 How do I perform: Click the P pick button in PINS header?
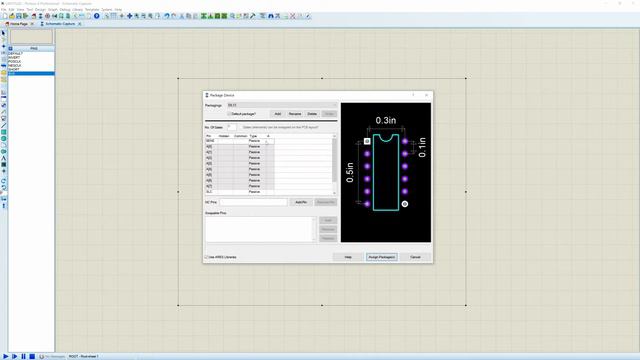coord(11,49)
